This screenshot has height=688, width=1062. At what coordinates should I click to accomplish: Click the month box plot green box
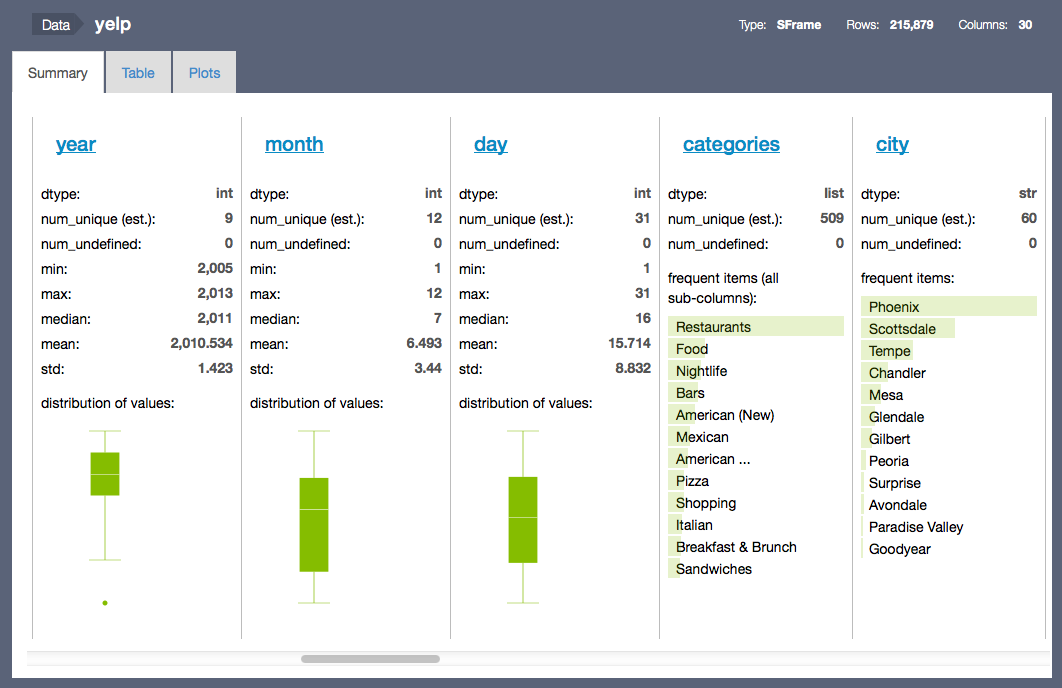314,524
